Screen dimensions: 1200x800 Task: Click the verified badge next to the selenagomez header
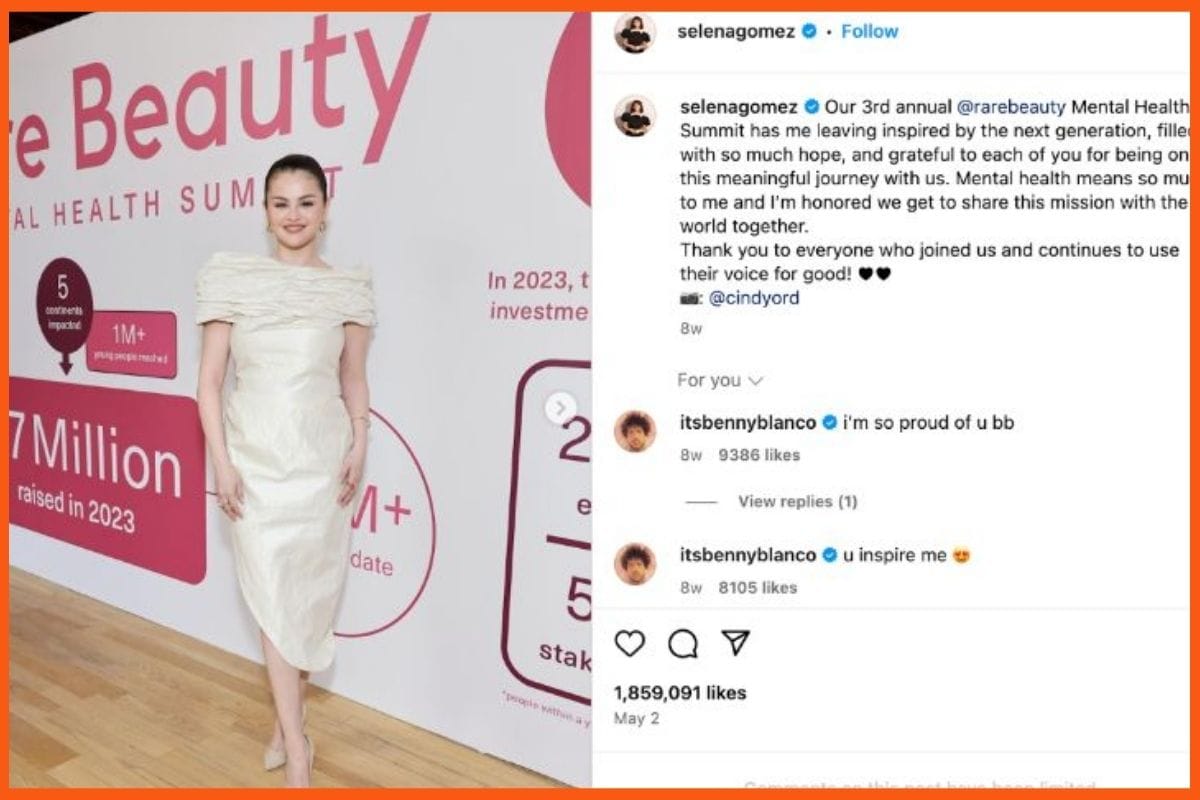[x=810, y=31]
